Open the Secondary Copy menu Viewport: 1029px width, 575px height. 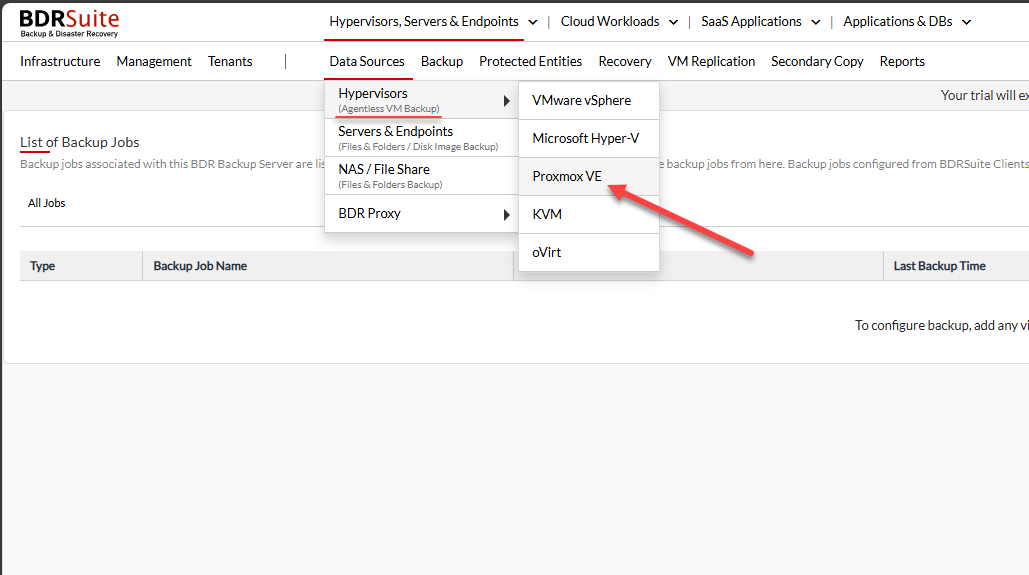pyautogui.click(x=817, y=61)
